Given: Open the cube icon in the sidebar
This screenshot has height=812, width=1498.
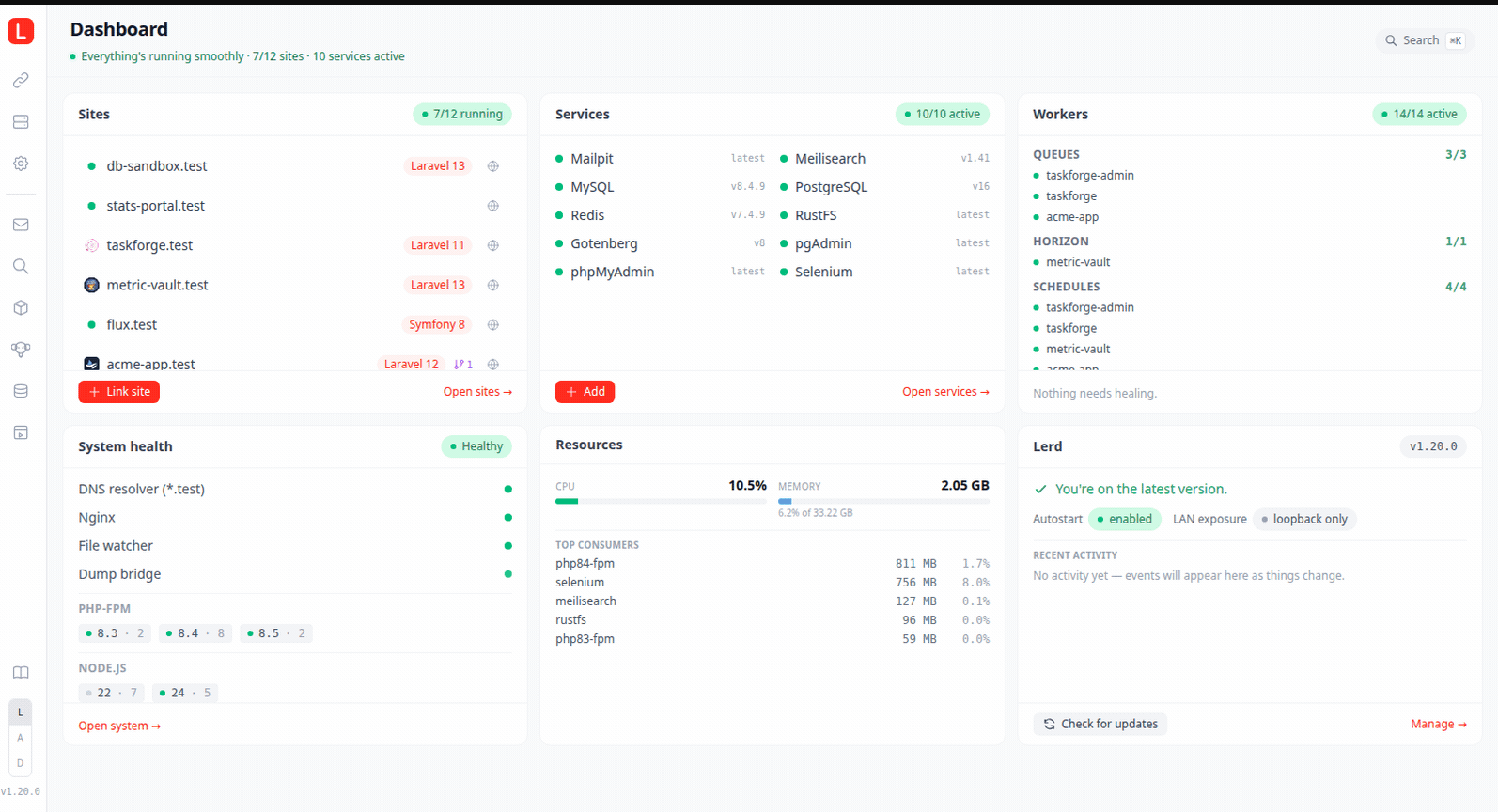Looking at the screenshot, I should click(x=21, y=307).
